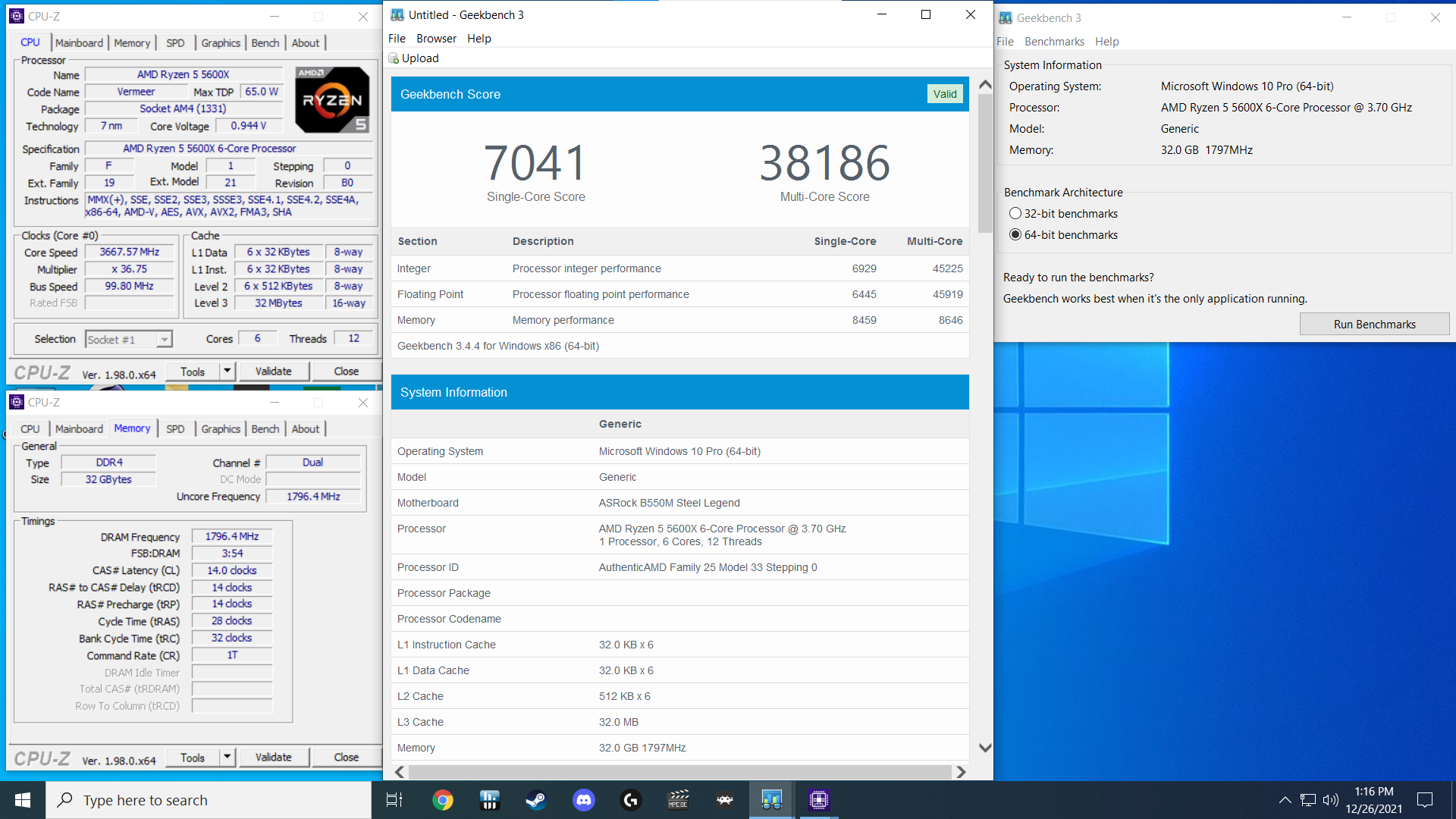The height and width of the screenshot is (819, 1456).
Task: Click the Geekbench 3 results window title icon
Action: pyautogui.click(x=397, y=14)
